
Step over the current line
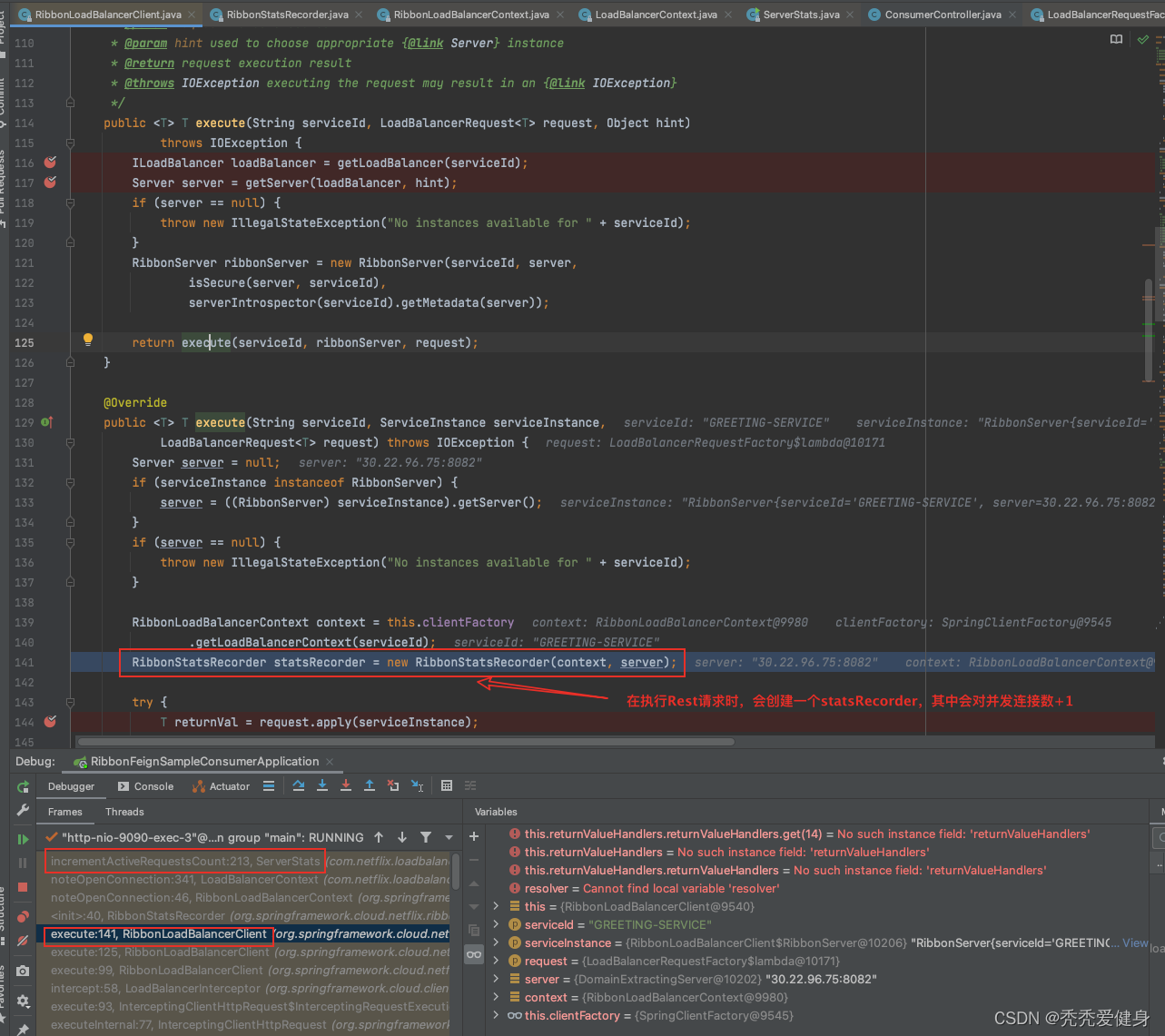299,785
